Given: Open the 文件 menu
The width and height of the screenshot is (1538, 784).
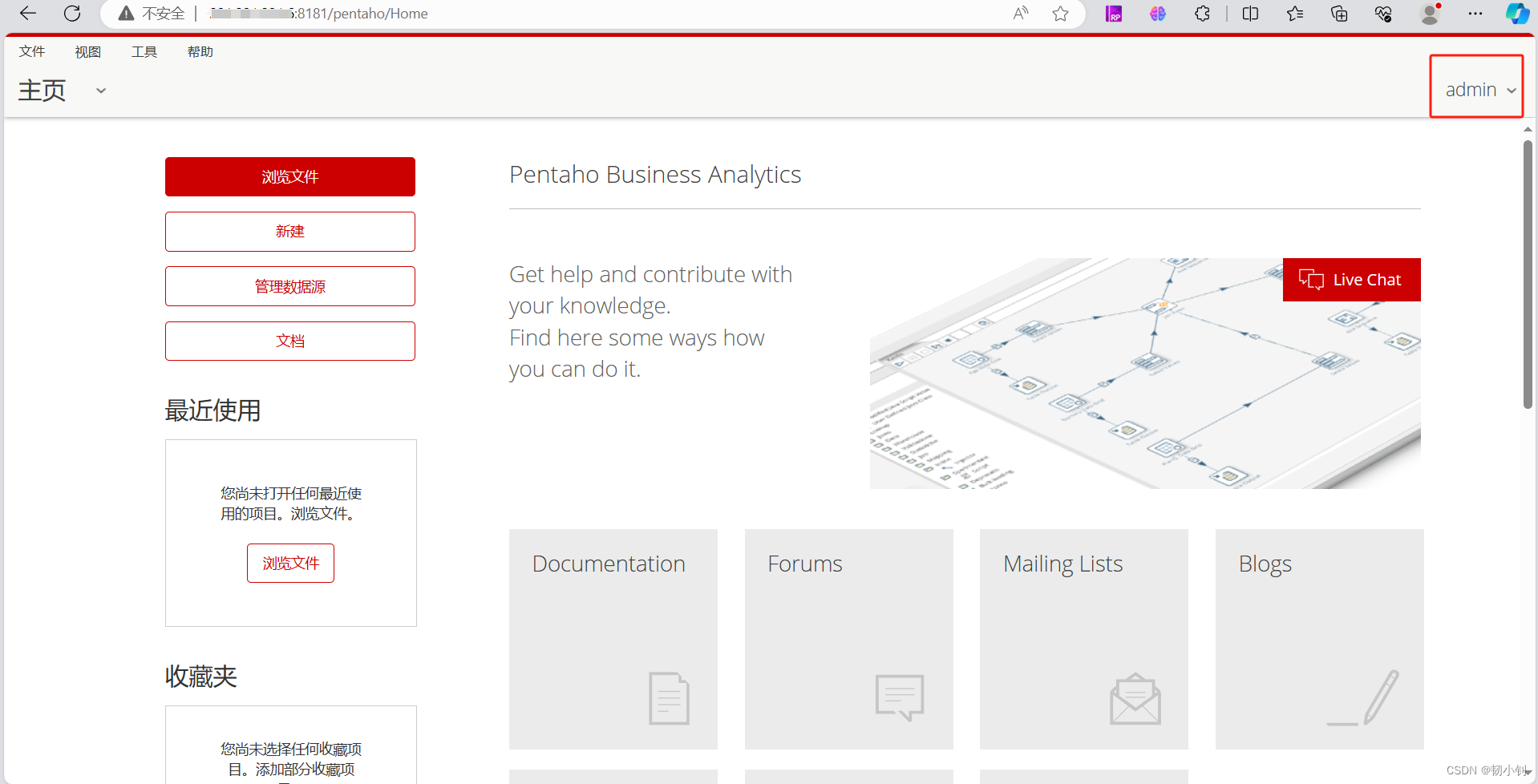Looking at the screenshot, I should pos(32,51).
